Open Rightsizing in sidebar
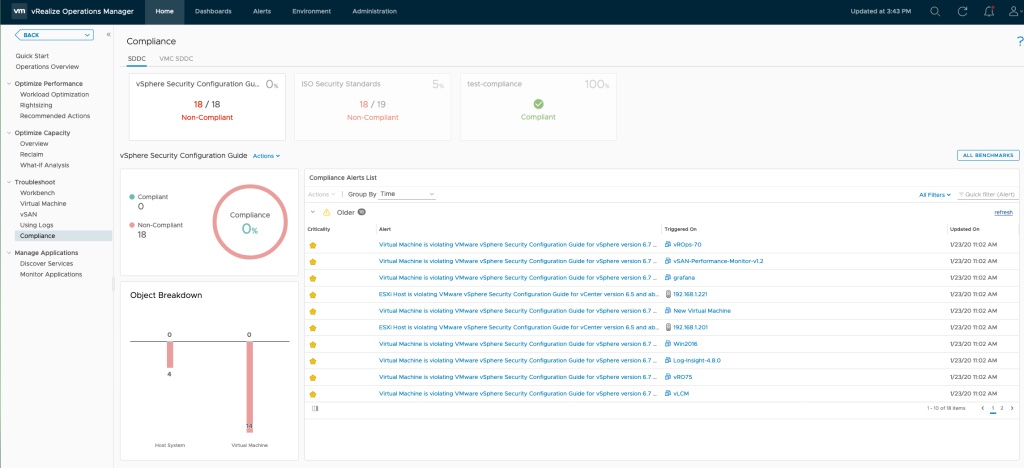The height and width of the screenshot is (468, 1024). click(x=36, y=105)
